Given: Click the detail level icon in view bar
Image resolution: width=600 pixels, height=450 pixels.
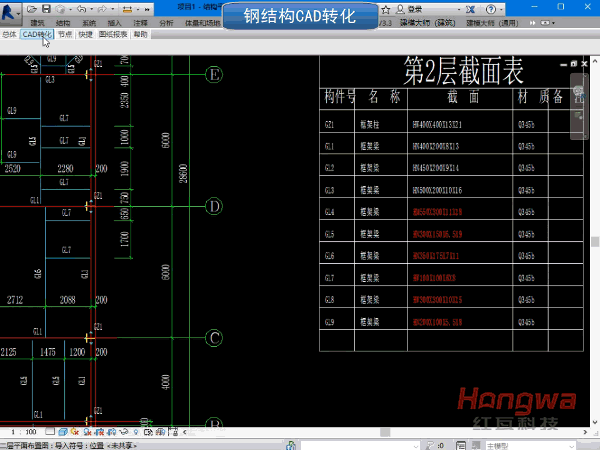Looking at the screenshot, I should pyautogui.click(x=50, y=432).
